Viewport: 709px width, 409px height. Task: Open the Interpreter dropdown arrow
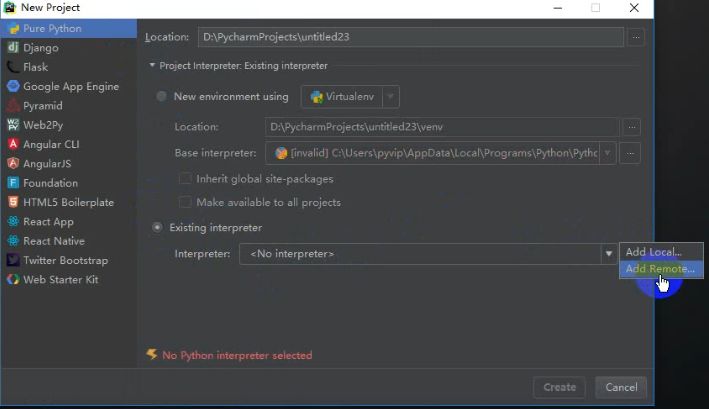[609, 254]
